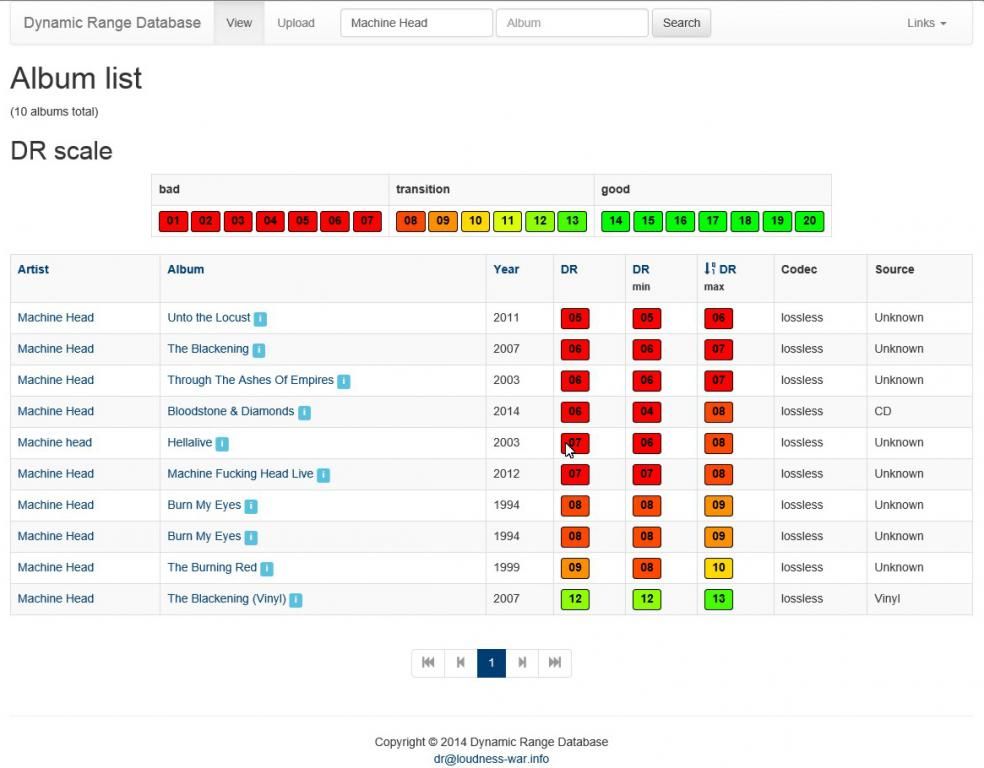Click year 2014 cell
The image size is (984, 768).
pos(506,411)
